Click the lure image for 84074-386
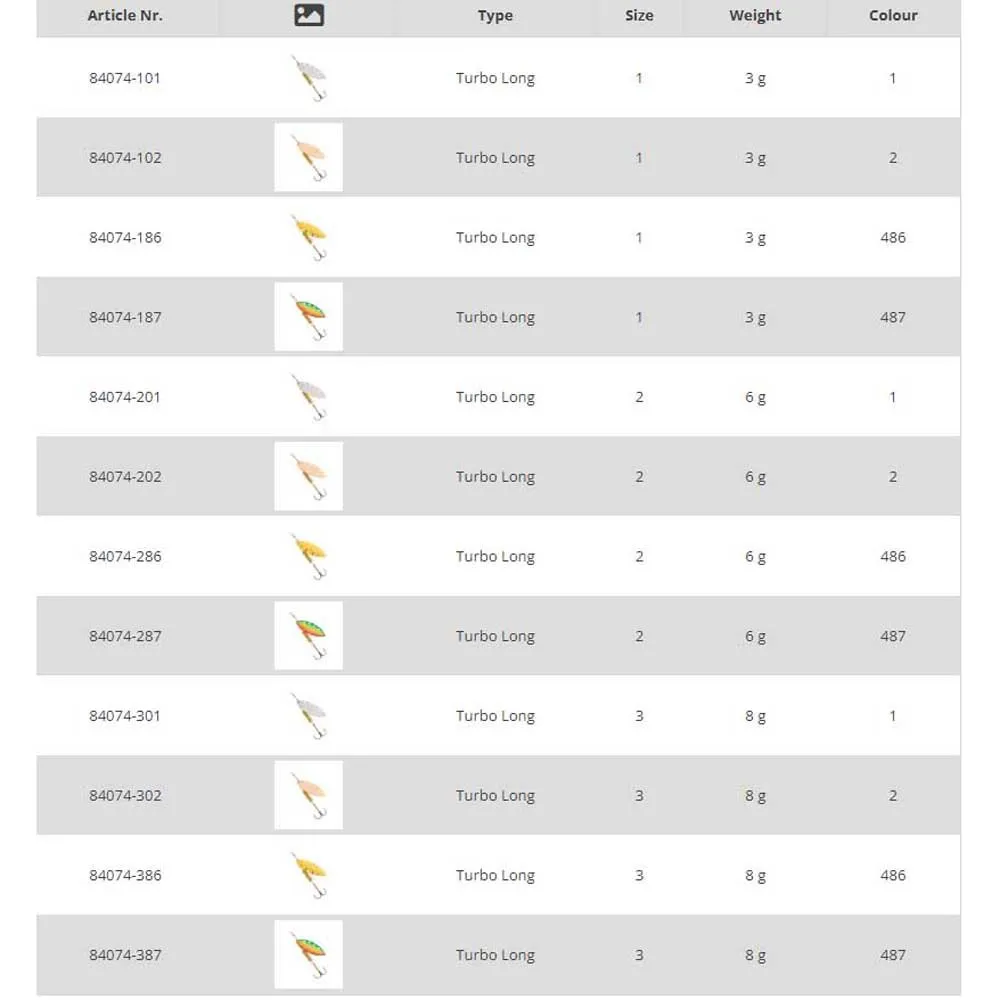Screen dimensions: 1000x1000 click(x=309, y=875)
